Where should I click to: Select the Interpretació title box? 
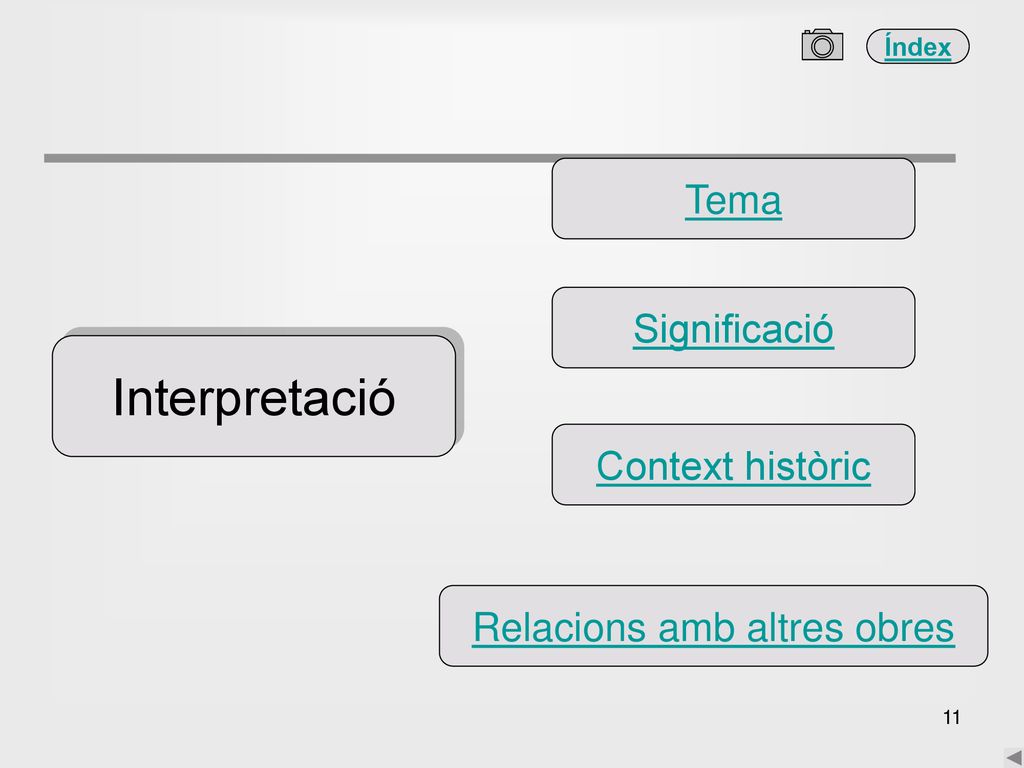coord(254,396)
